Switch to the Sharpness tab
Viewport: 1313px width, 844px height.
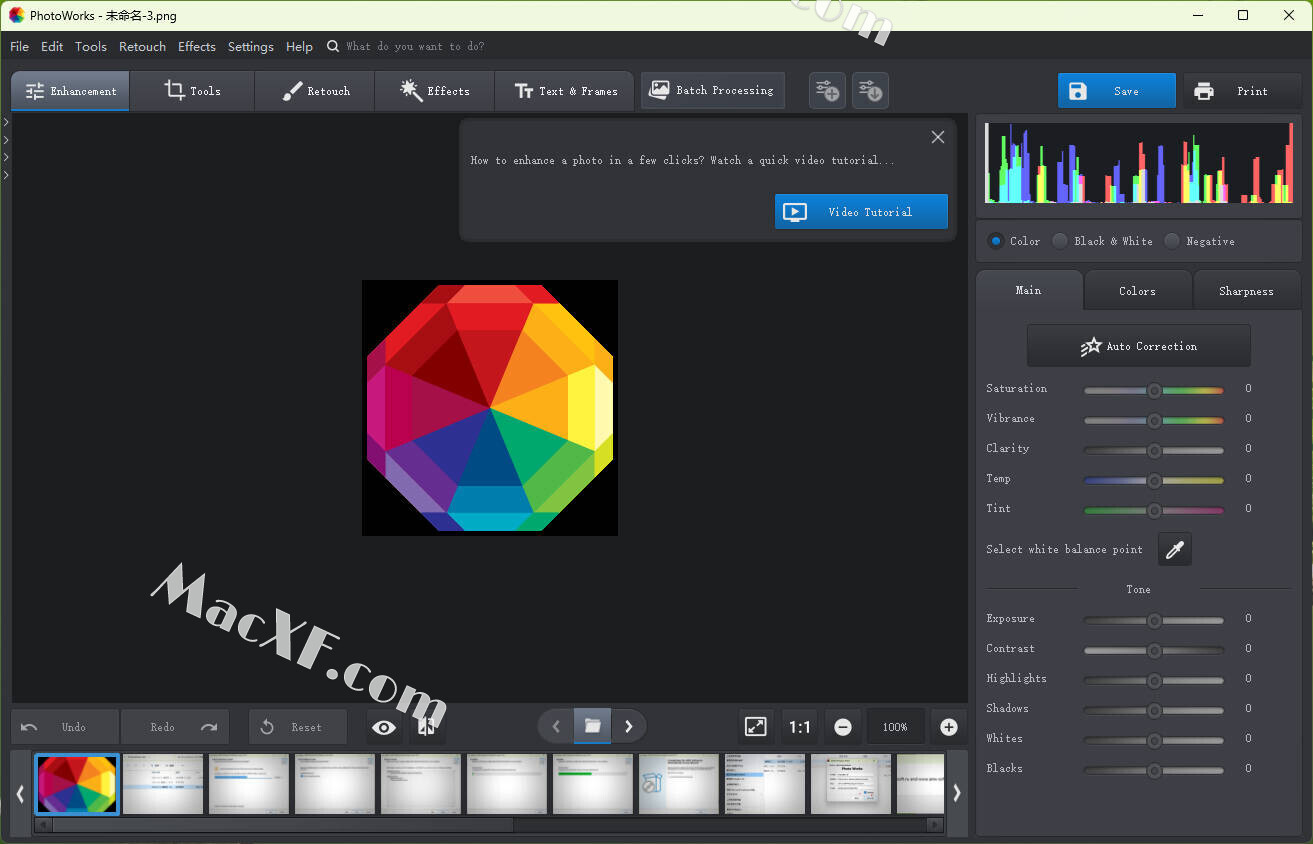pyautogui.click(x=1246, y=291)
